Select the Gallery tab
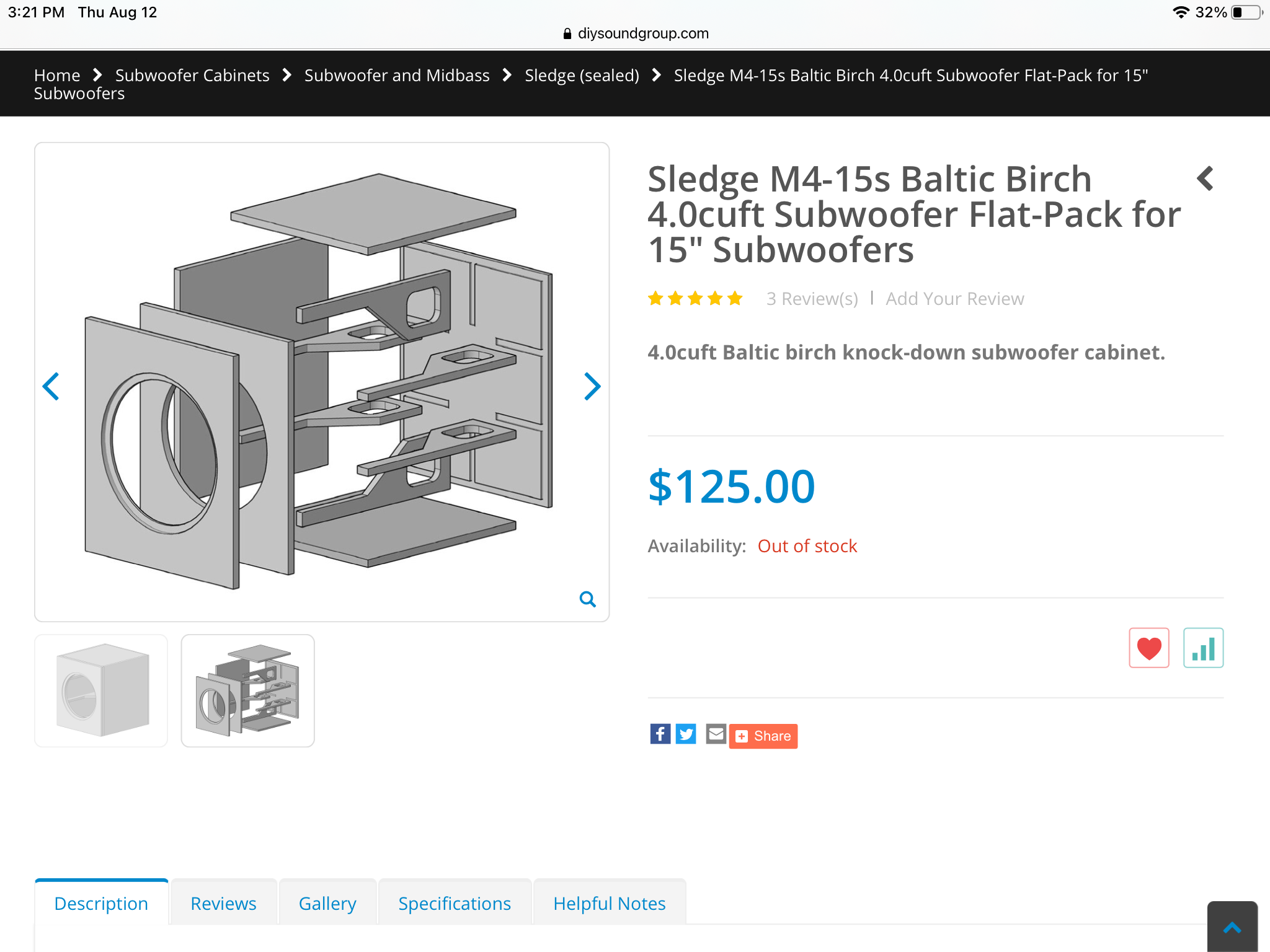The image size is (1270, 952). pyautogui.click(x=327, y=903)
